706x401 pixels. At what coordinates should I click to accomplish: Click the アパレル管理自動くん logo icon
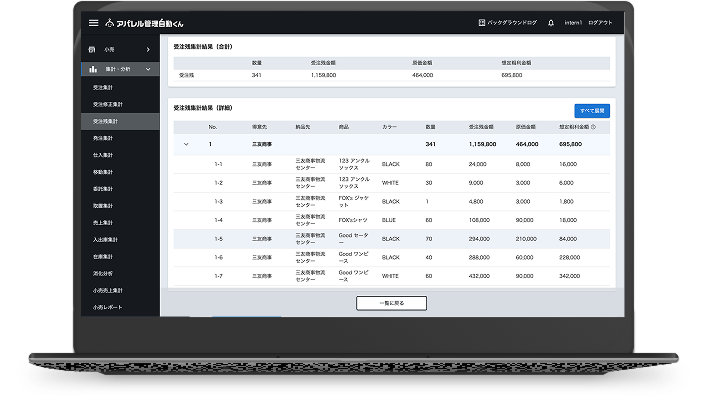109,22
